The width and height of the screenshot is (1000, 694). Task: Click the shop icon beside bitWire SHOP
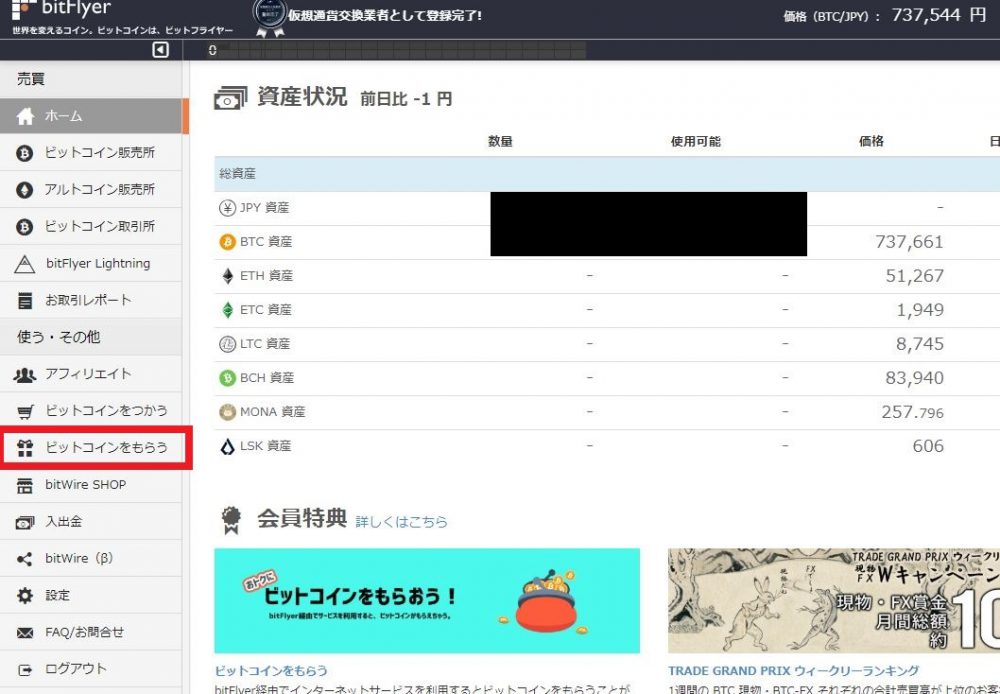(24, 486)
